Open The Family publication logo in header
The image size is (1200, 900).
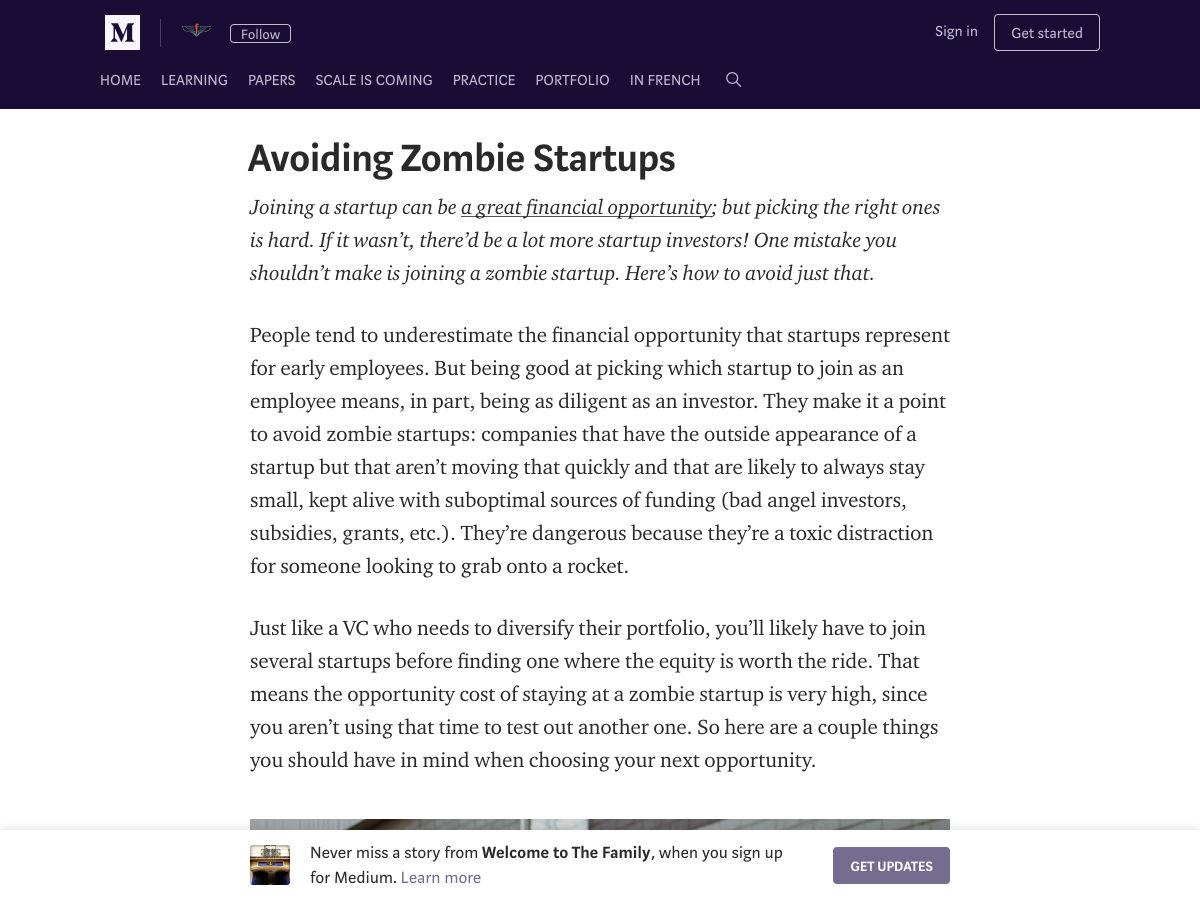[196, 32]
